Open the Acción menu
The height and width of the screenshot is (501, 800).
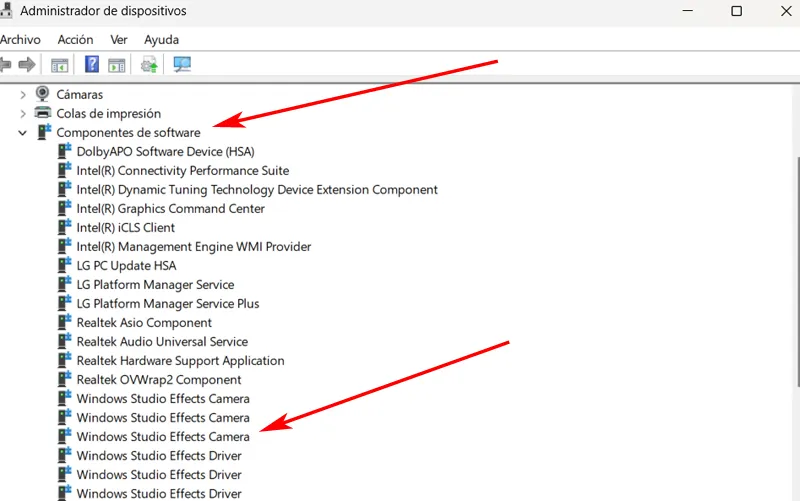click(75, 40)
